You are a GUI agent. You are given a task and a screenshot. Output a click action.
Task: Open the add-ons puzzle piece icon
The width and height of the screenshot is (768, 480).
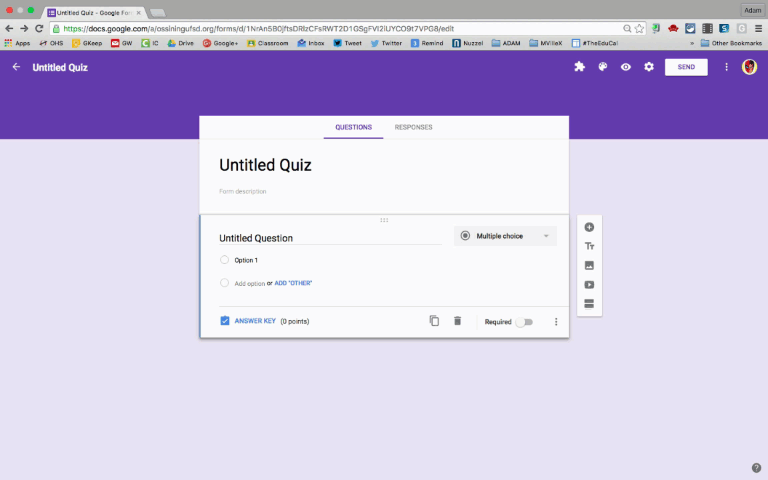pyautogui.click(x=579, y=67)
